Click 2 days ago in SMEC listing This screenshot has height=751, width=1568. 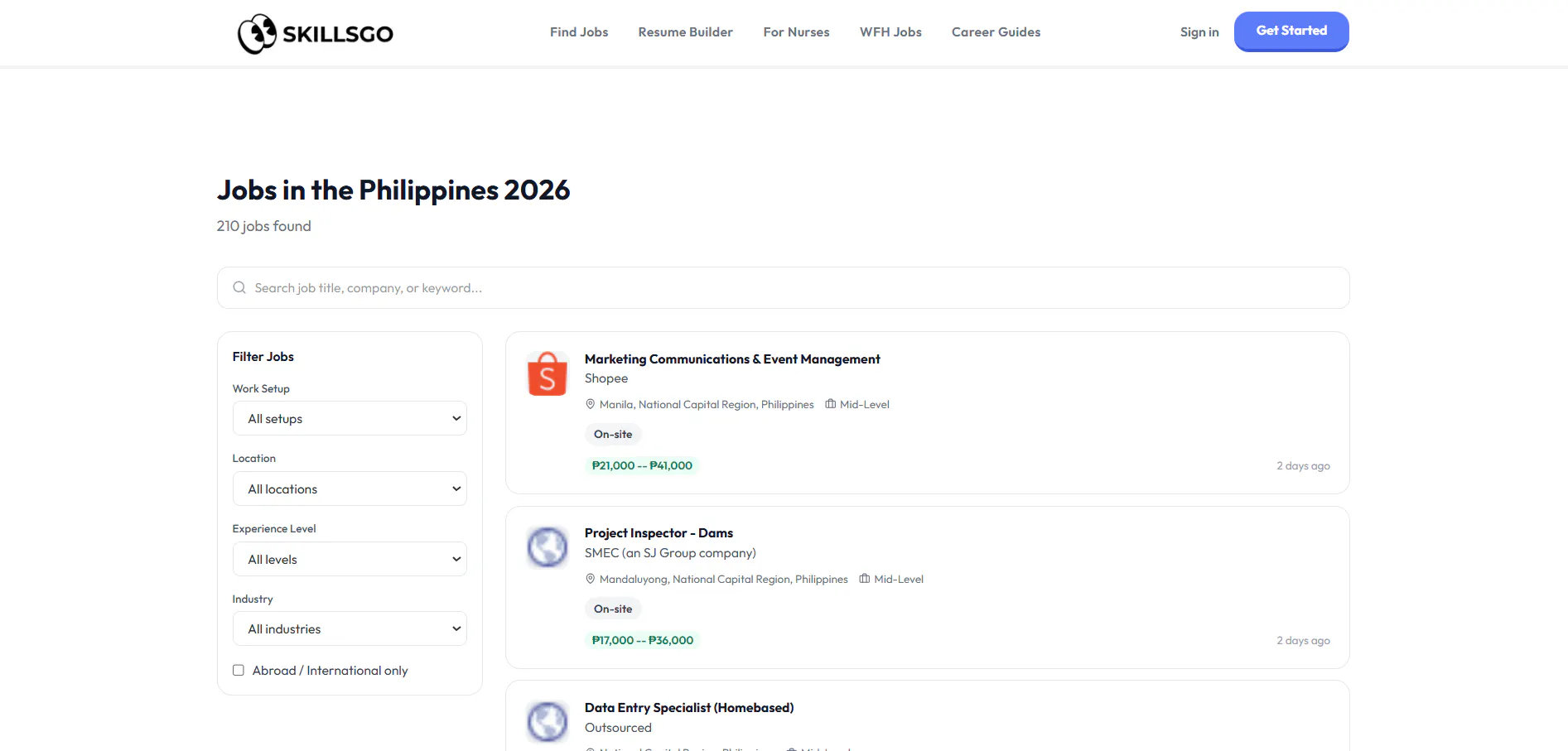coord(1303,641)
